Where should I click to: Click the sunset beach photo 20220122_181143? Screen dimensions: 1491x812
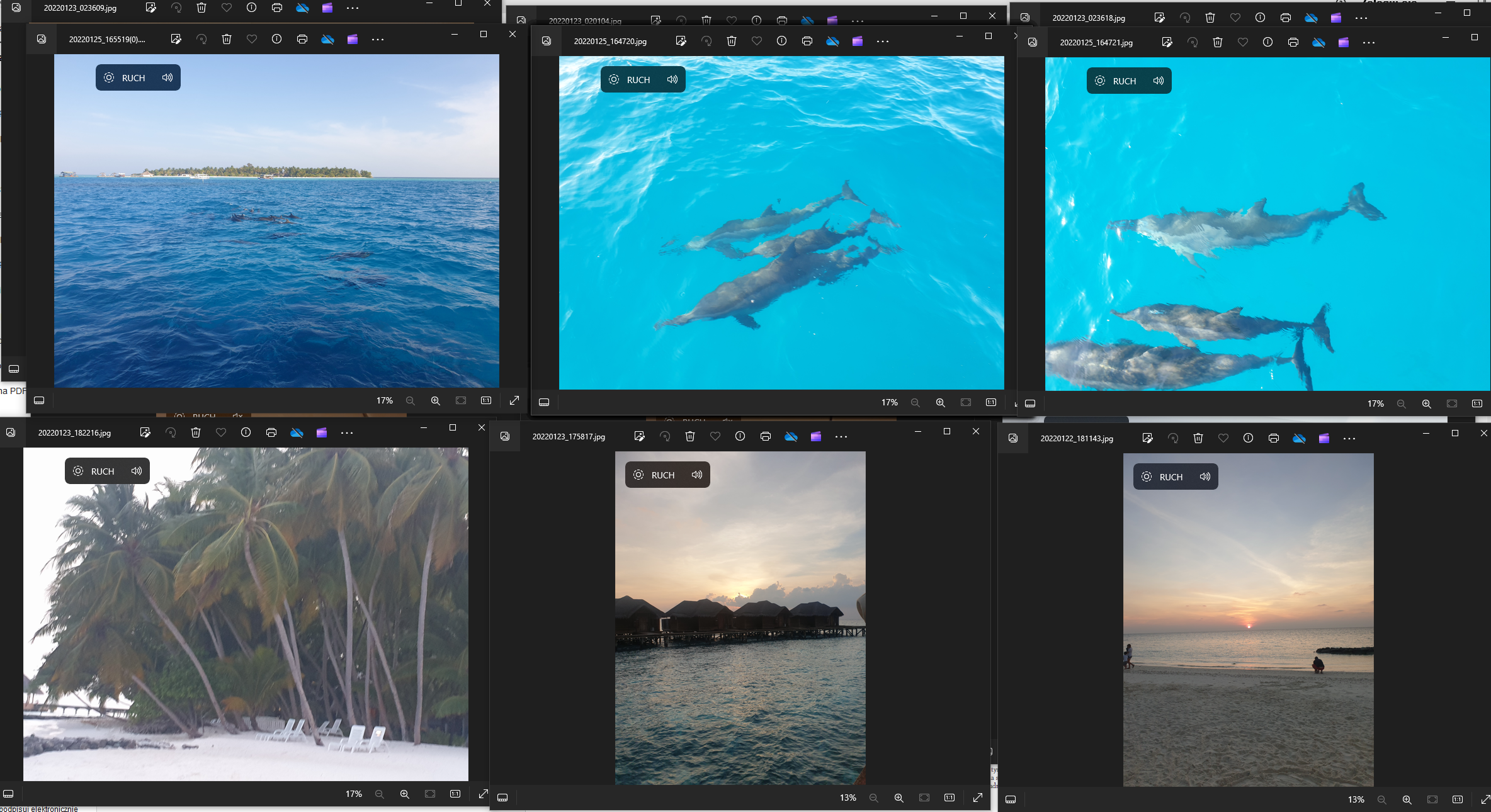coord(1248,620)
